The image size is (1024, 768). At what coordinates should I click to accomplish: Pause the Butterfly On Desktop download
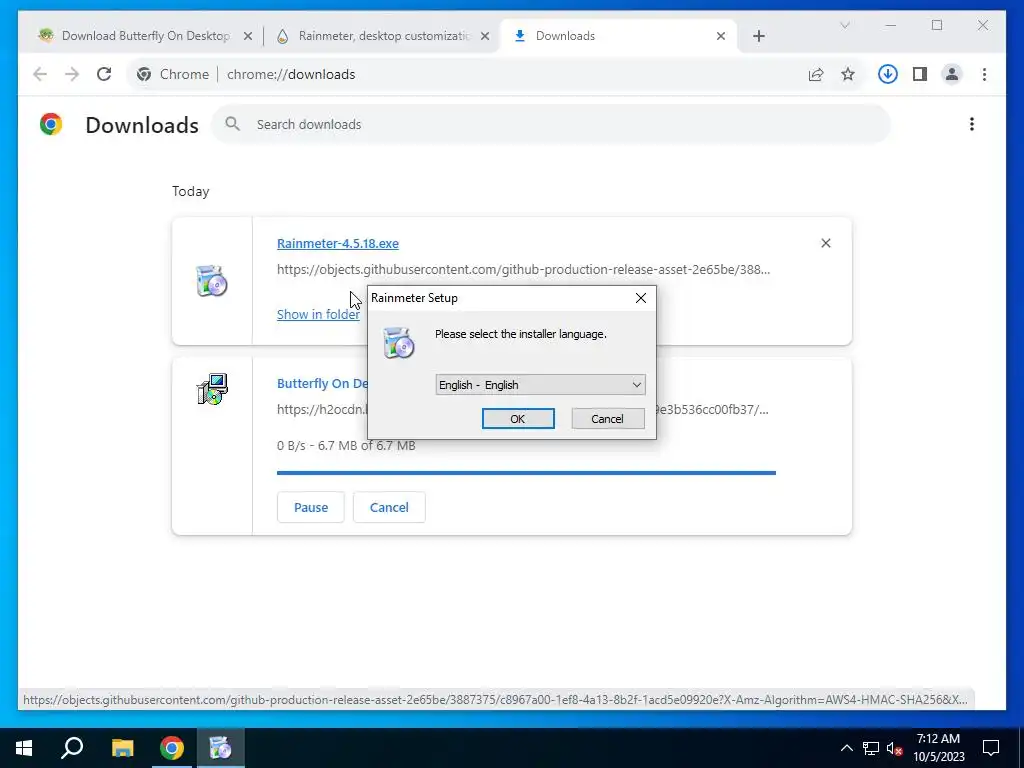[311, 507]
